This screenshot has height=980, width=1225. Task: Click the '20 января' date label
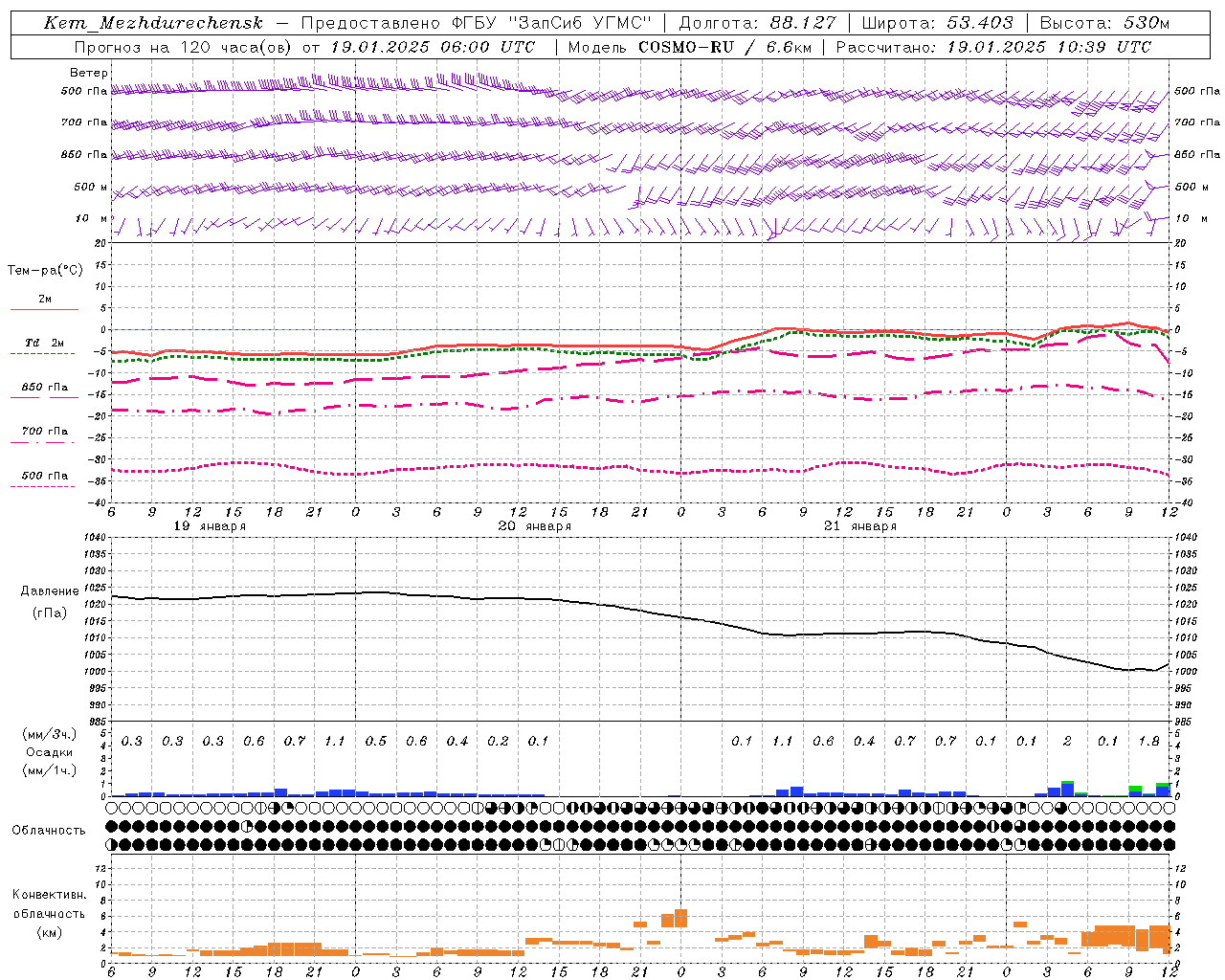click(535, 526)
